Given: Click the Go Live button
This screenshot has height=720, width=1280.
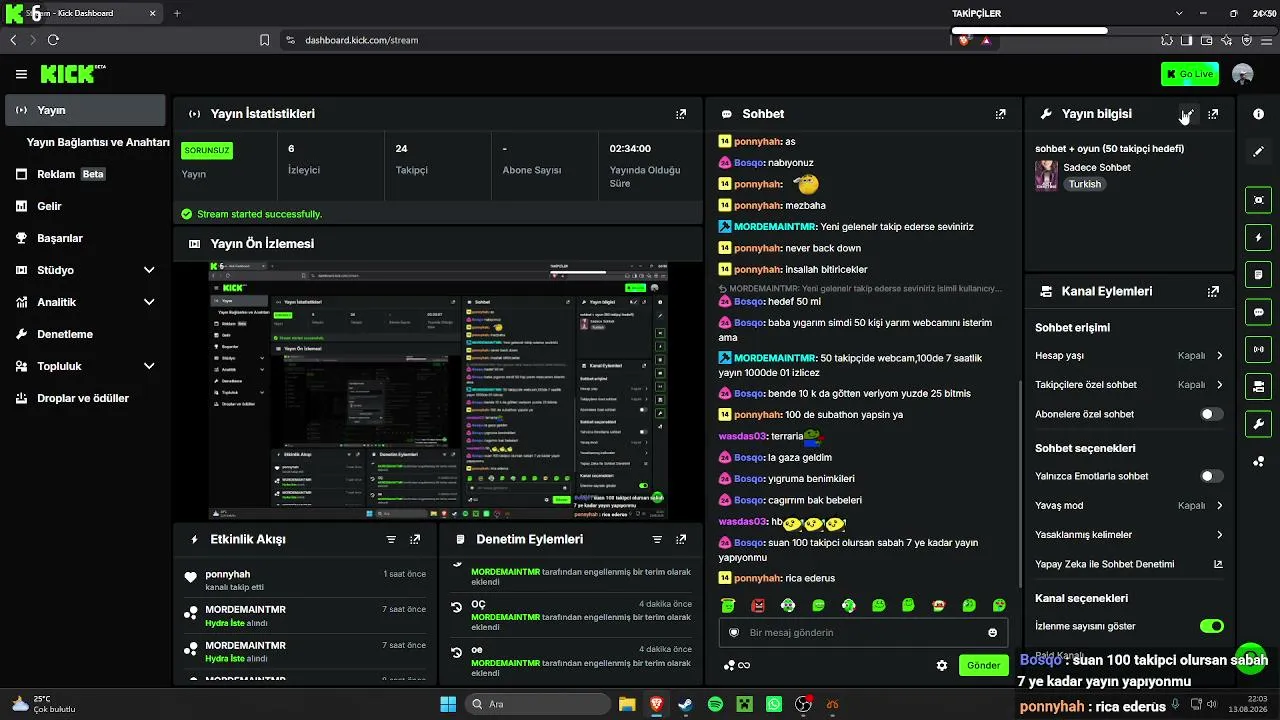Looking at the screenshot, I should pyautogui.click(x=1190, y=74).
